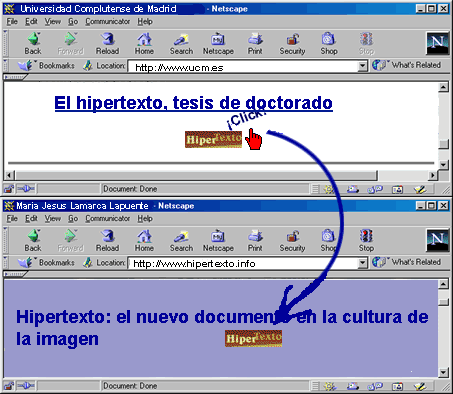Open the Help menu in the bottom window
The width and height of the screenshot is (453, 394).
pyautogui.click(x=145, y=219)
